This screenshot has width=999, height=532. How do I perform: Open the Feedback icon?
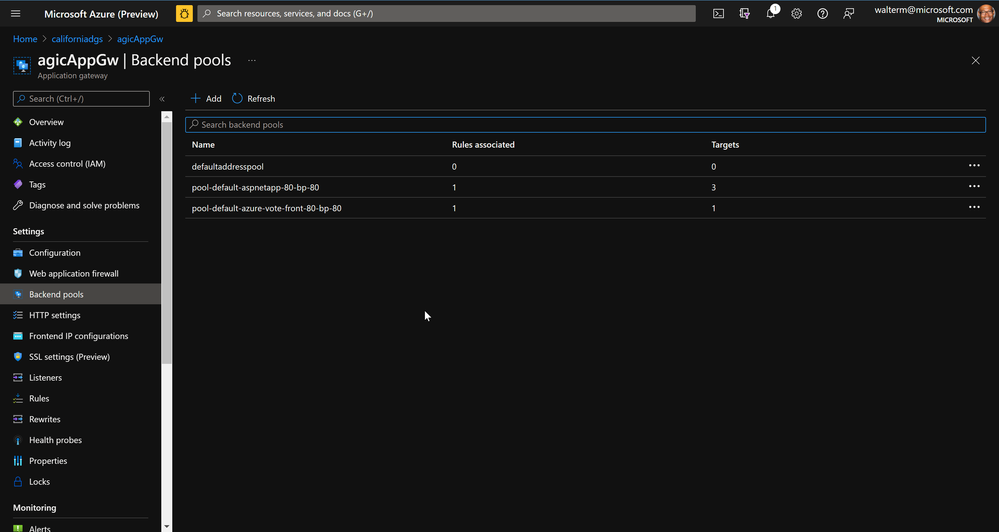coord(849,13)
